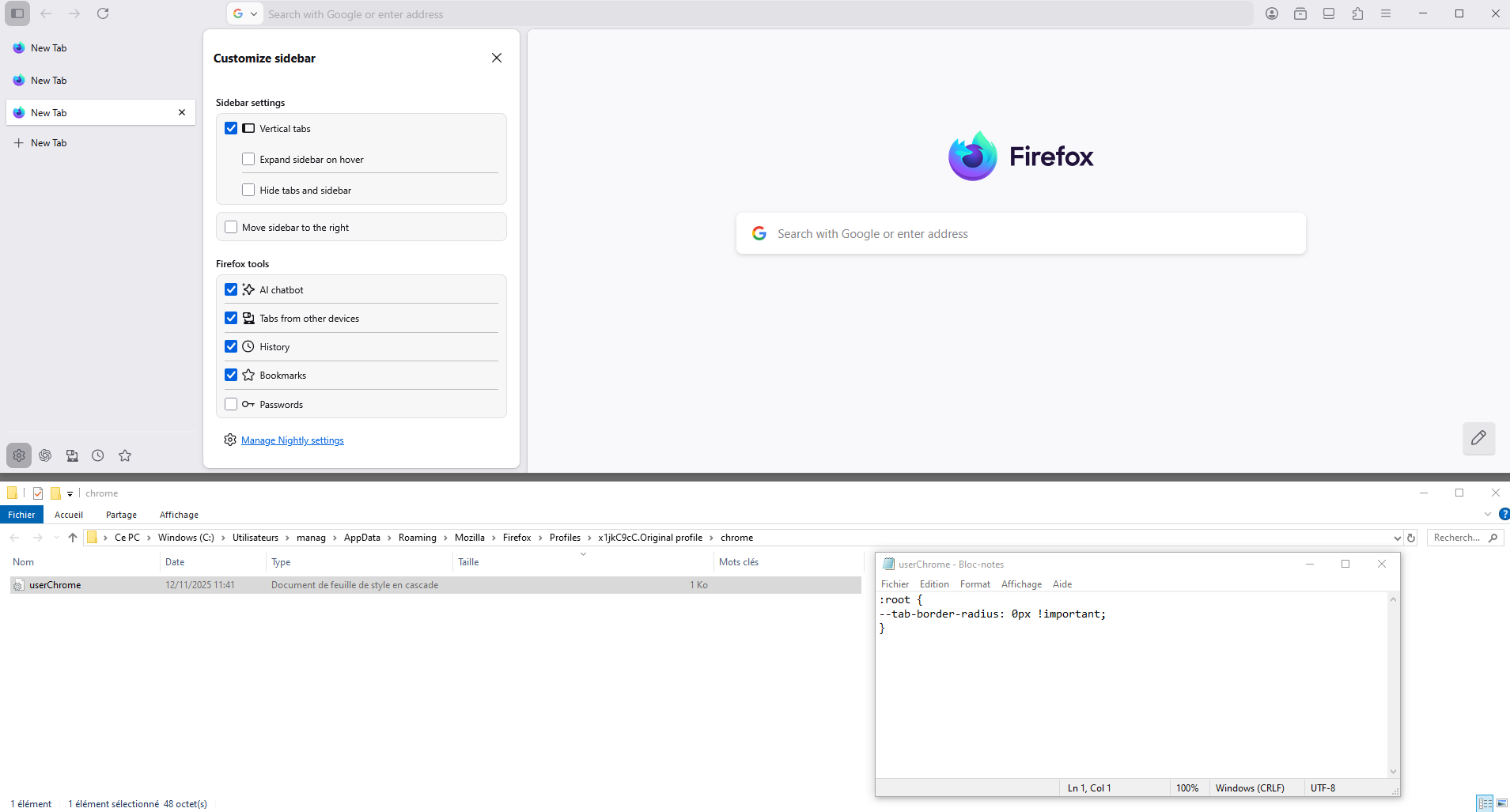Screen dimensions: 1510x812
Task: Switch to the Affichage ribbon tab in Explorer
Action: [x=179, y=515]
